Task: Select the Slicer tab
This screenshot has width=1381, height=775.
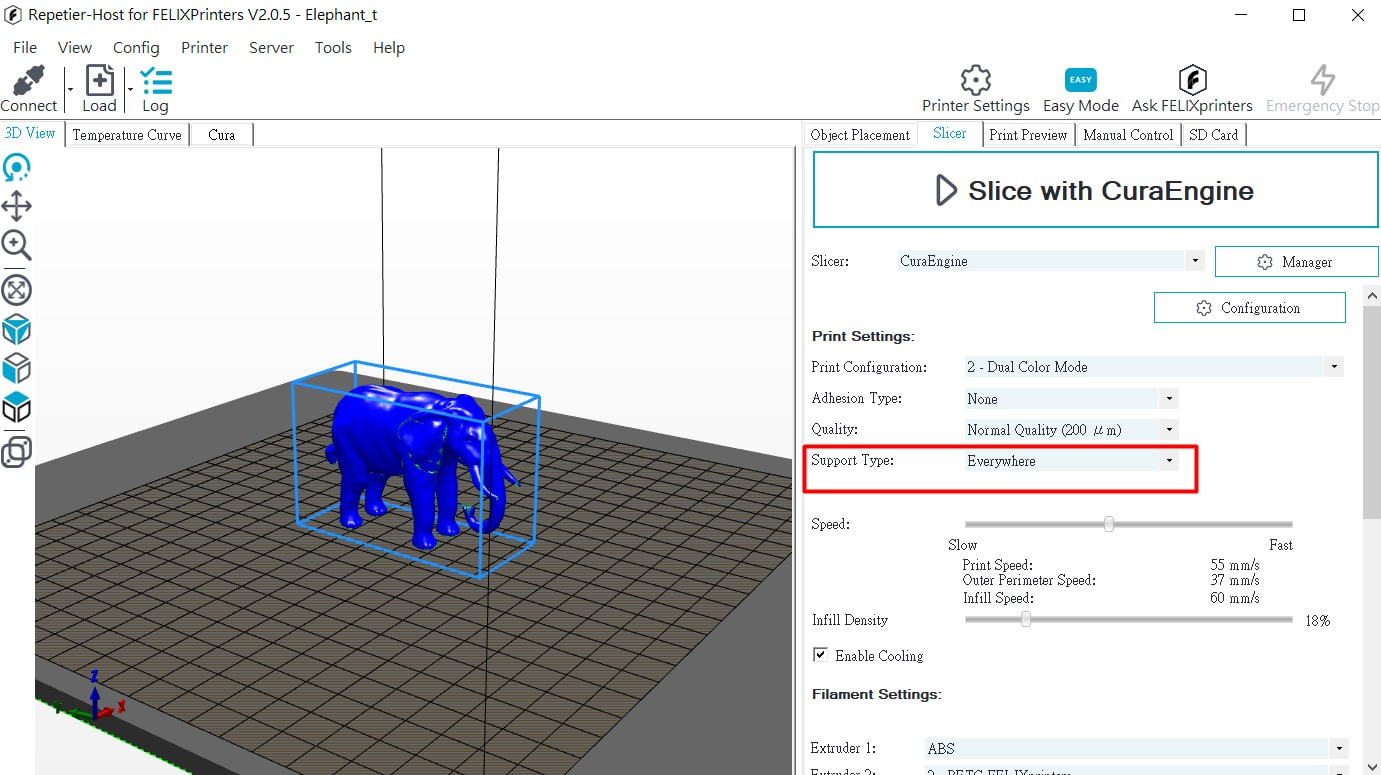Action: tap(950, 134)
